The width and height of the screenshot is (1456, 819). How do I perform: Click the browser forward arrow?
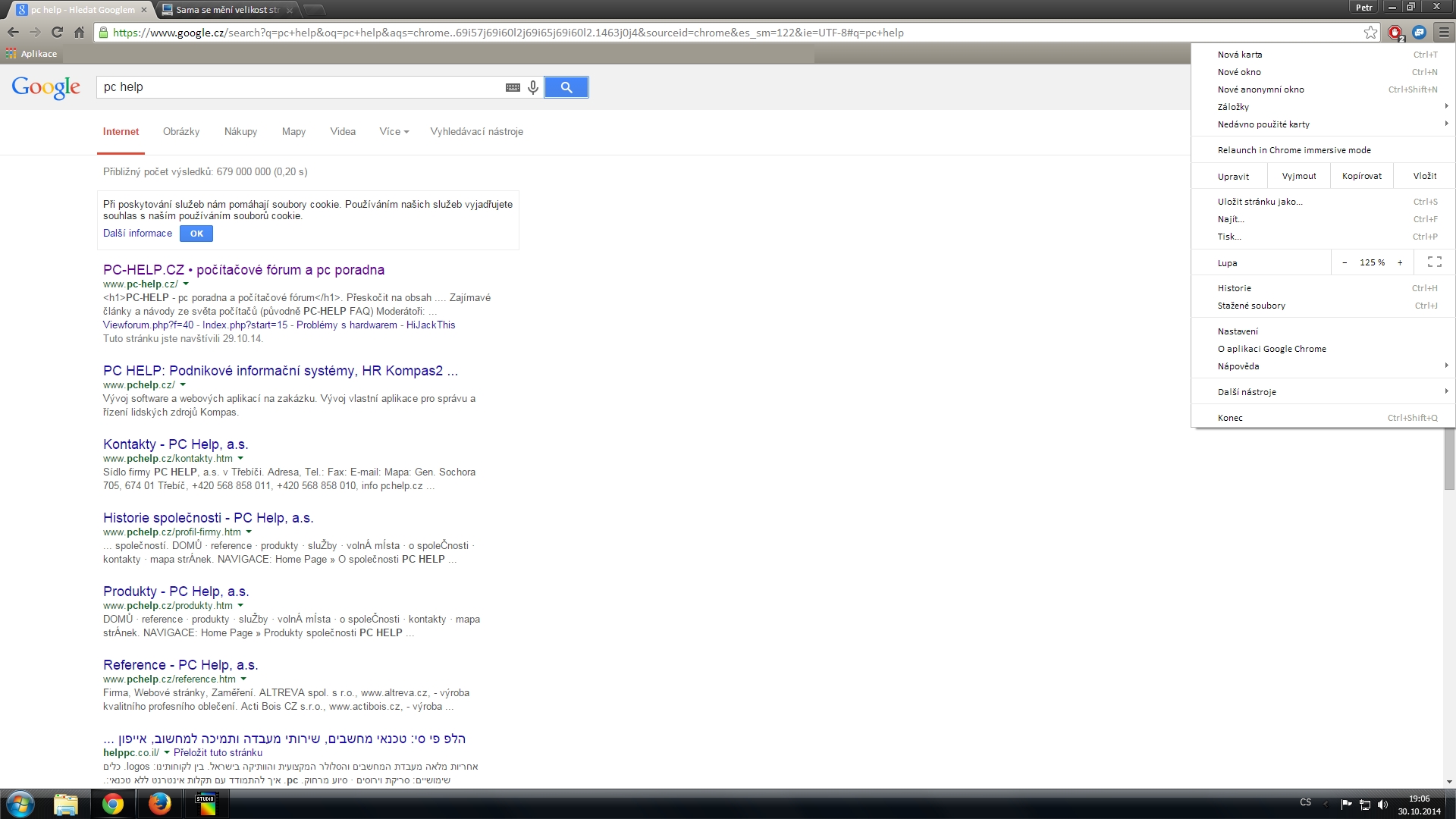click(35, 33)
